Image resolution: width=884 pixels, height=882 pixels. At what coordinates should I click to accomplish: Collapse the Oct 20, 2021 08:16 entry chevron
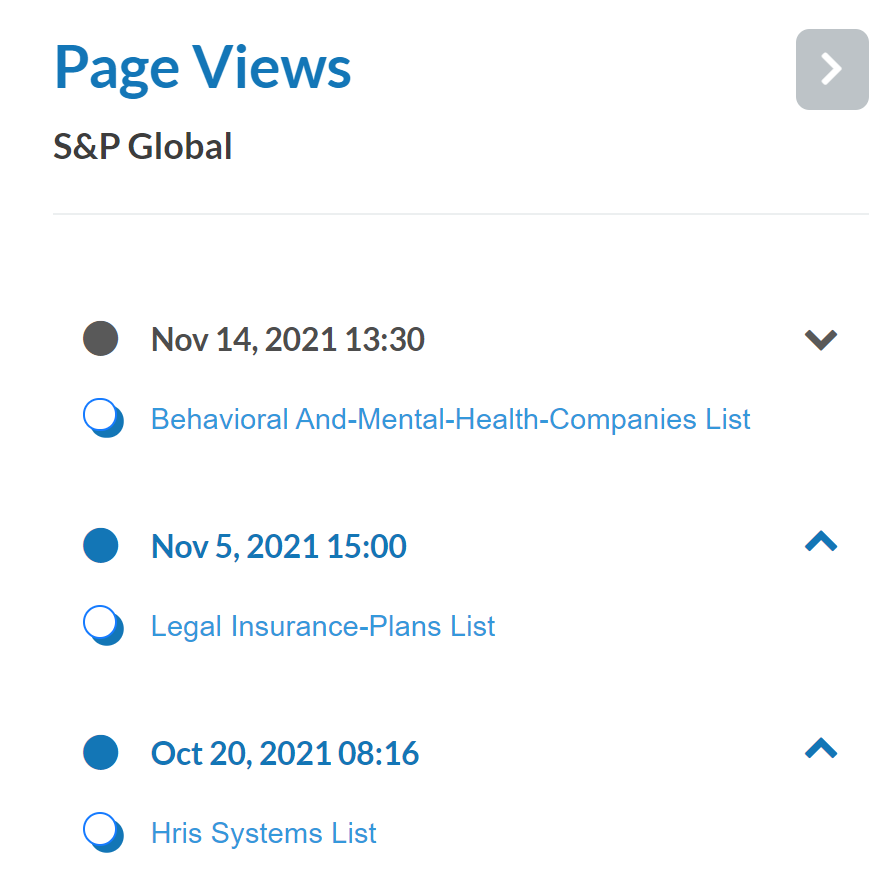(820, 749)
